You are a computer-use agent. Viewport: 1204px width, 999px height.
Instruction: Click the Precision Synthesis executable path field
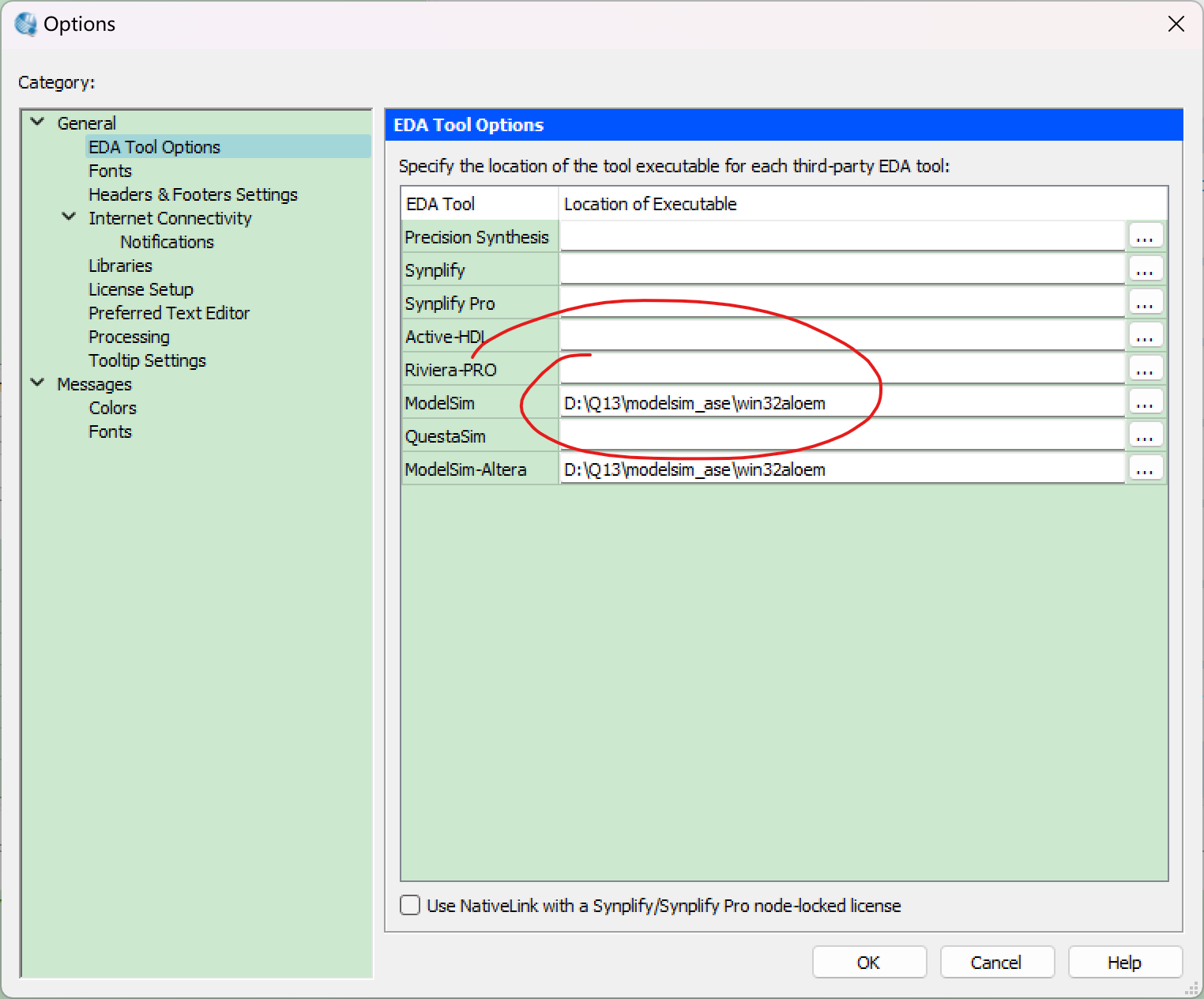click(842, 236)
